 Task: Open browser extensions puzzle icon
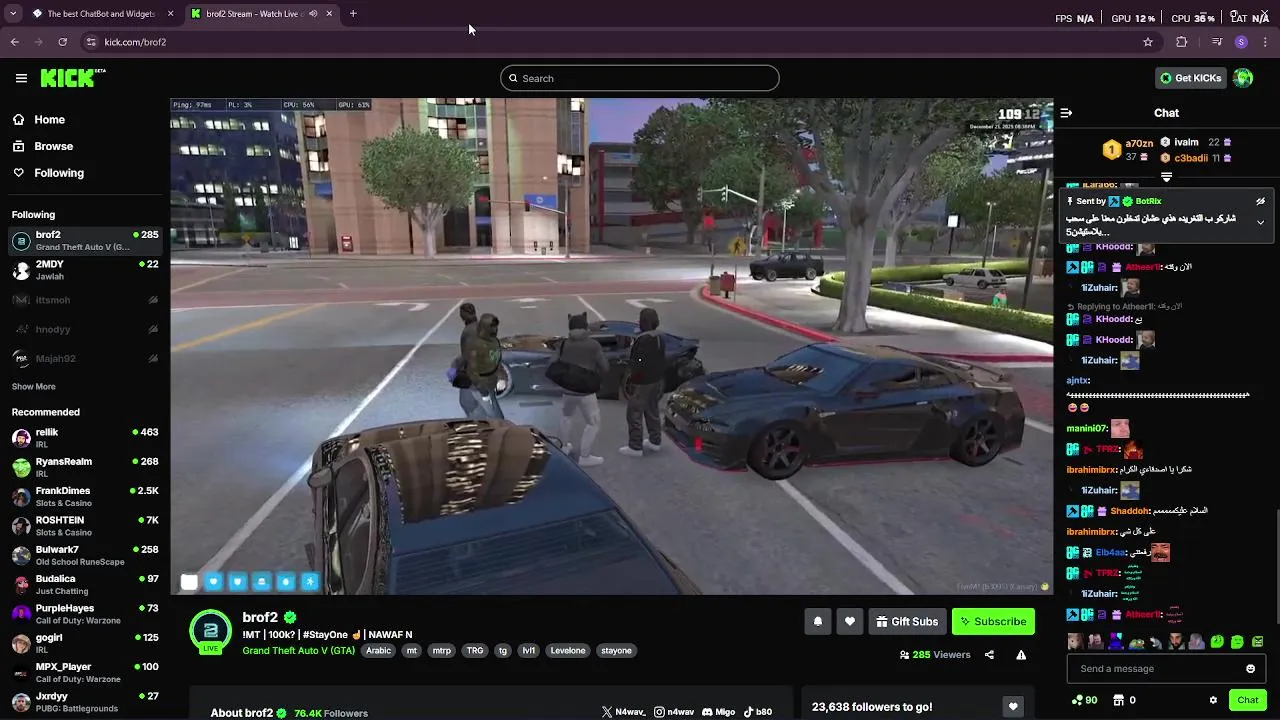pos(1182,42)
